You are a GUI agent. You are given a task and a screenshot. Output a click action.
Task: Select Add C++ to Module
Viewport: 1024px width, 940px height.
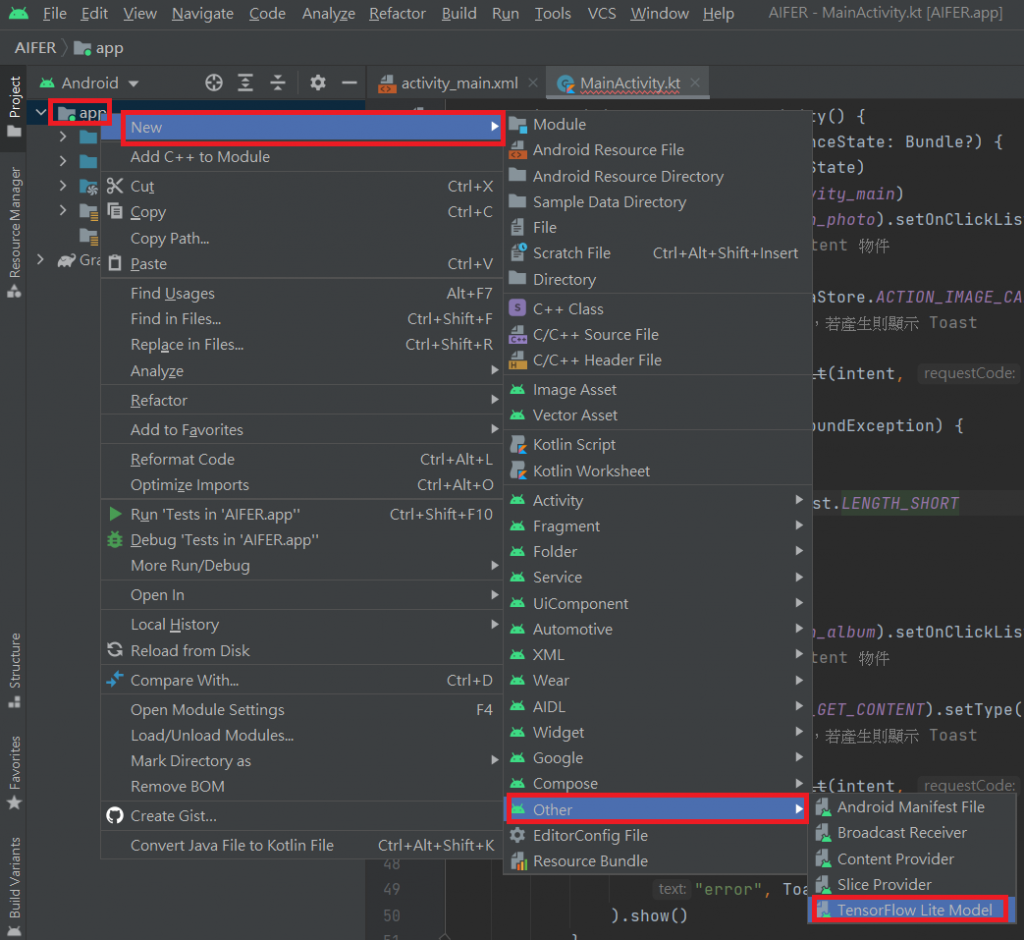302,157
